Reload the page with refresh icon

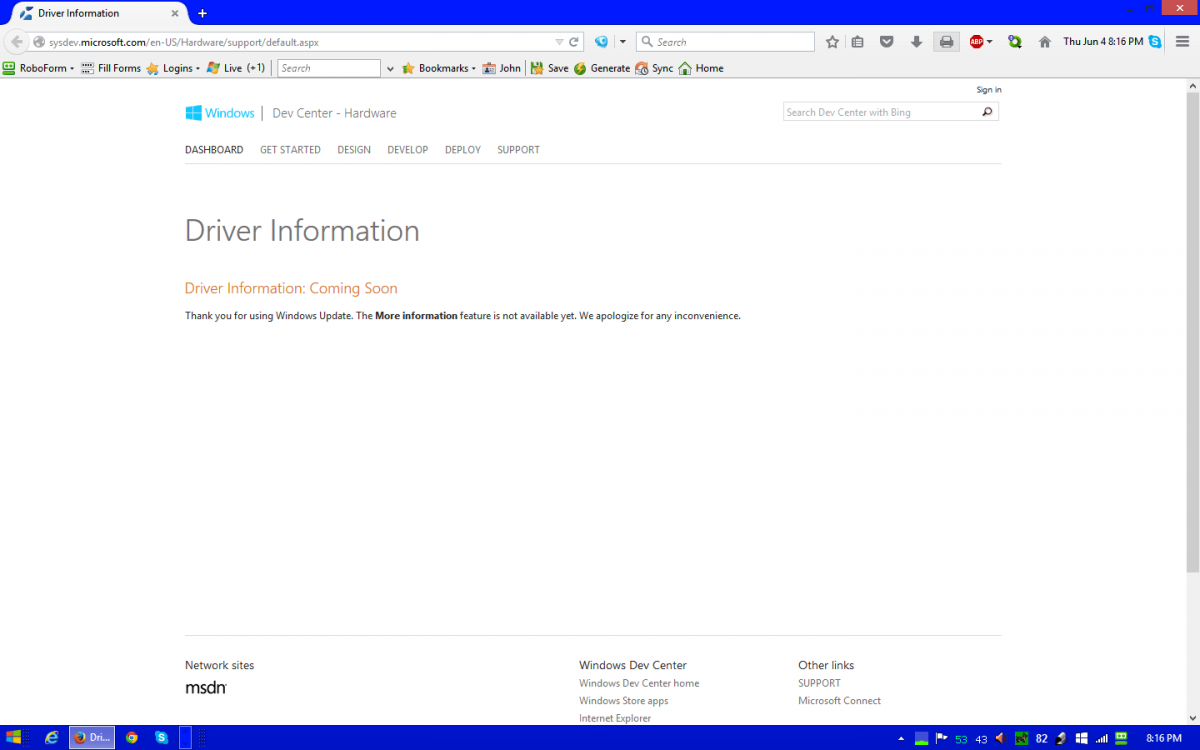click(574, 42)
